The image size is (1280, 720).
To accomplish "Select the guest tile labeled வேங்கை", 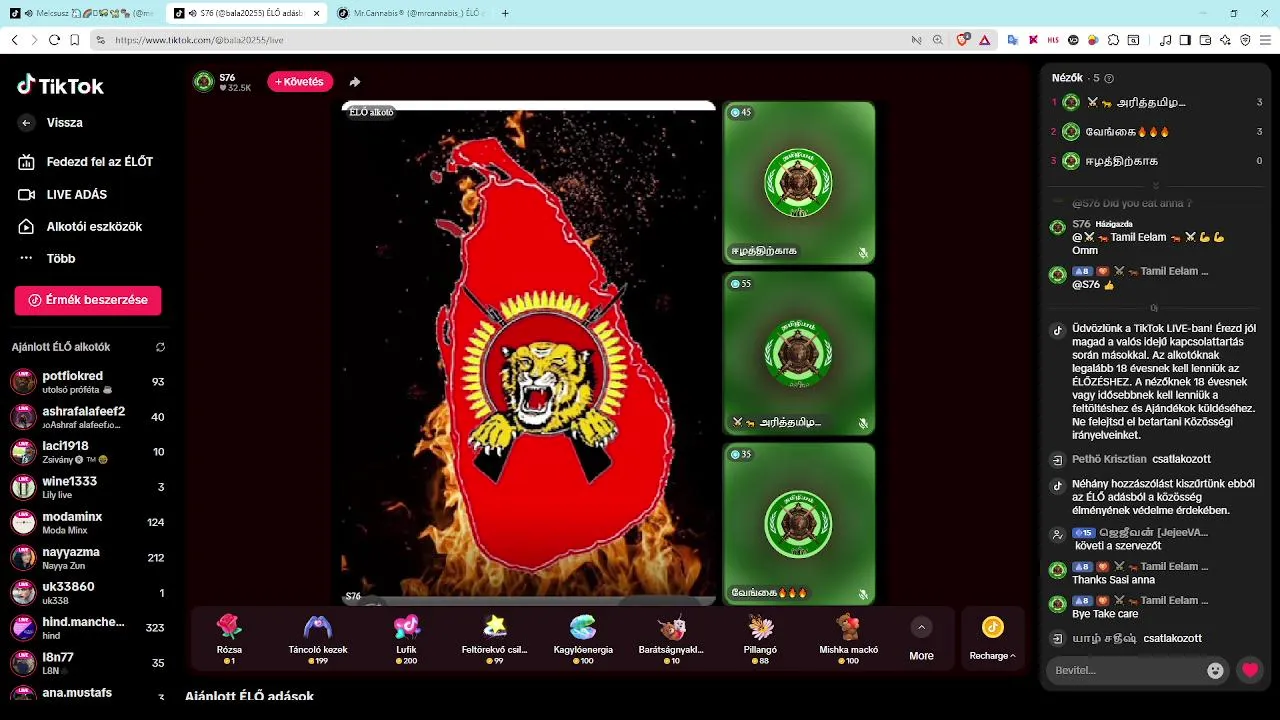I will point(799,524).
